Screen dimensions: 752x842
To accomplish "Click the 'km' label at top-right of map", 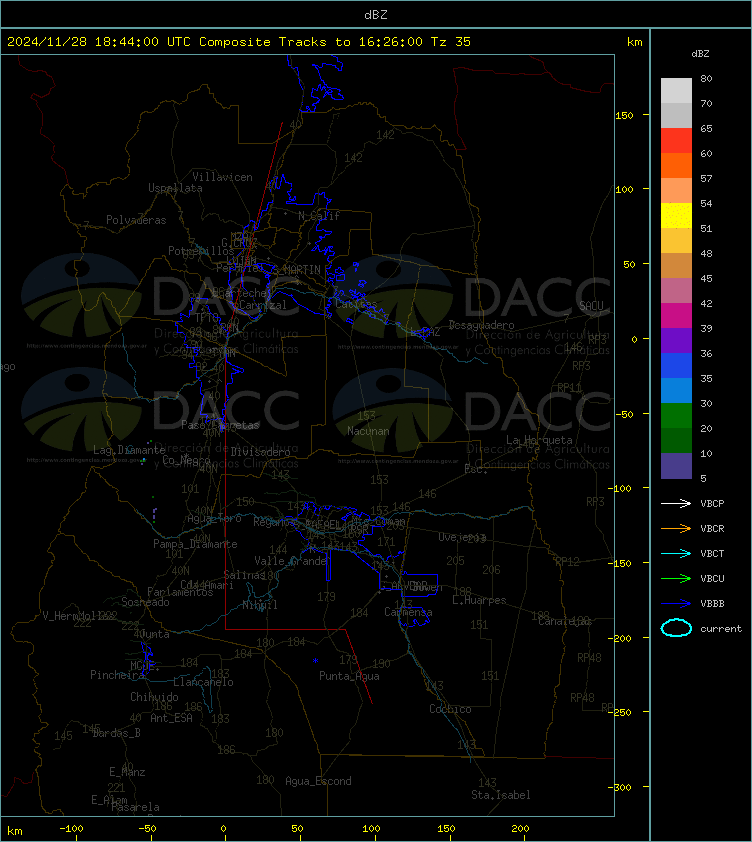I will (634, 41).
